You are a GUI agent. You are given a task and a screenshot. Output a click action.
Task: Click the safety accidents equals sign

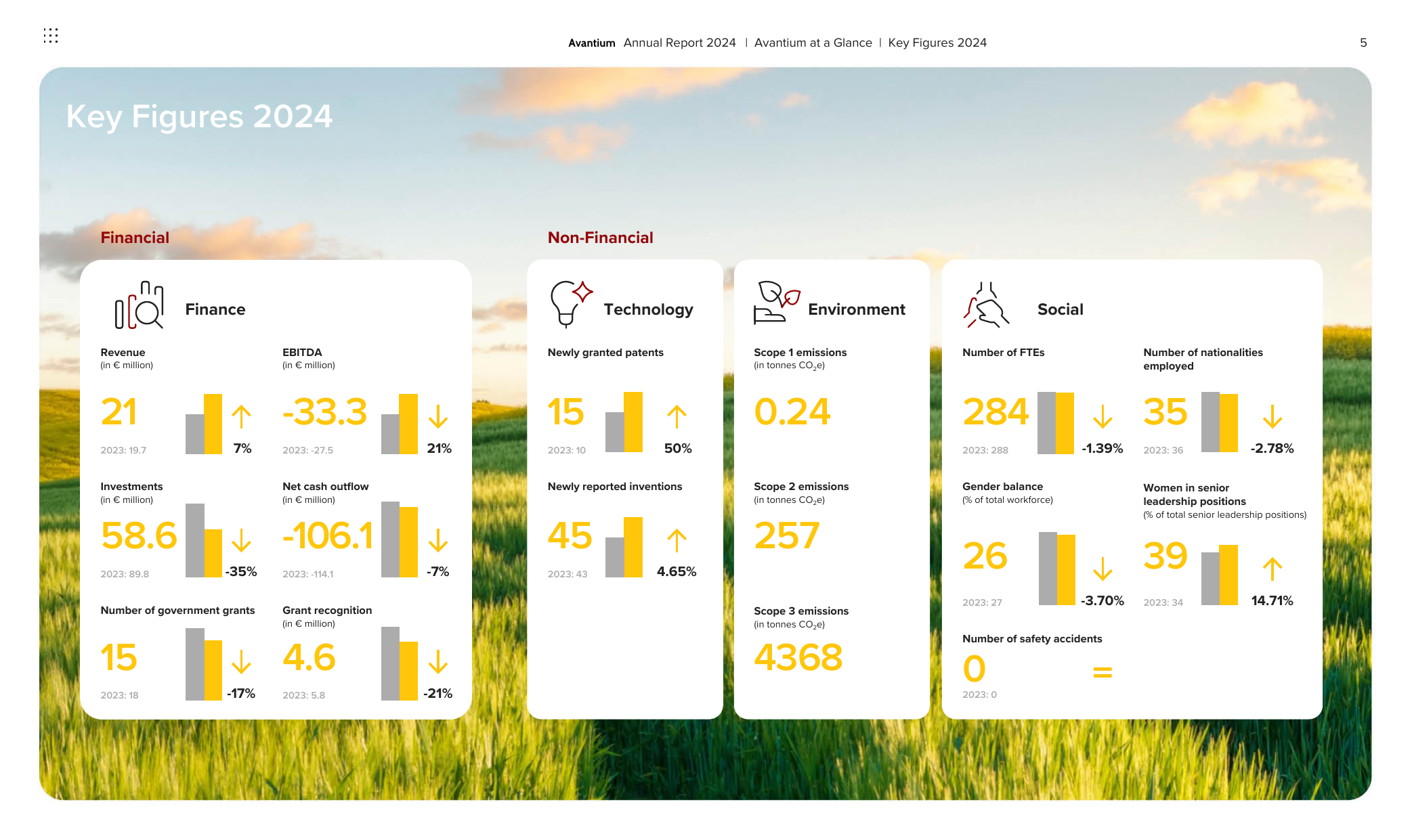point(1103,672)
